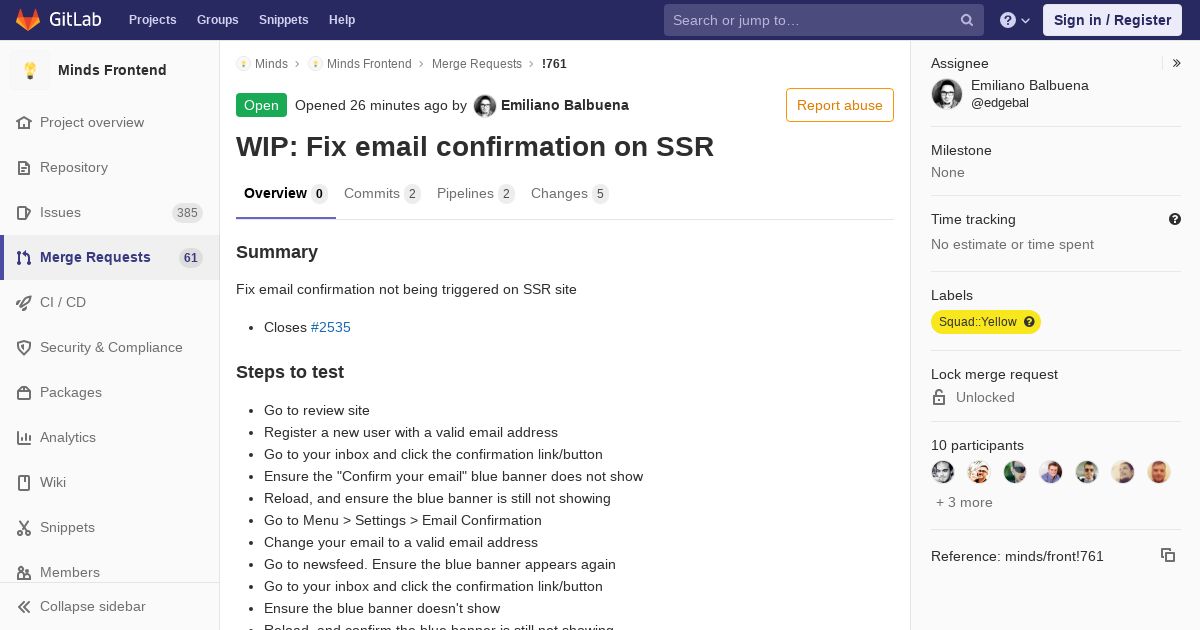Click the Report abuse button
1200x630 pixels.
(840, 105)
